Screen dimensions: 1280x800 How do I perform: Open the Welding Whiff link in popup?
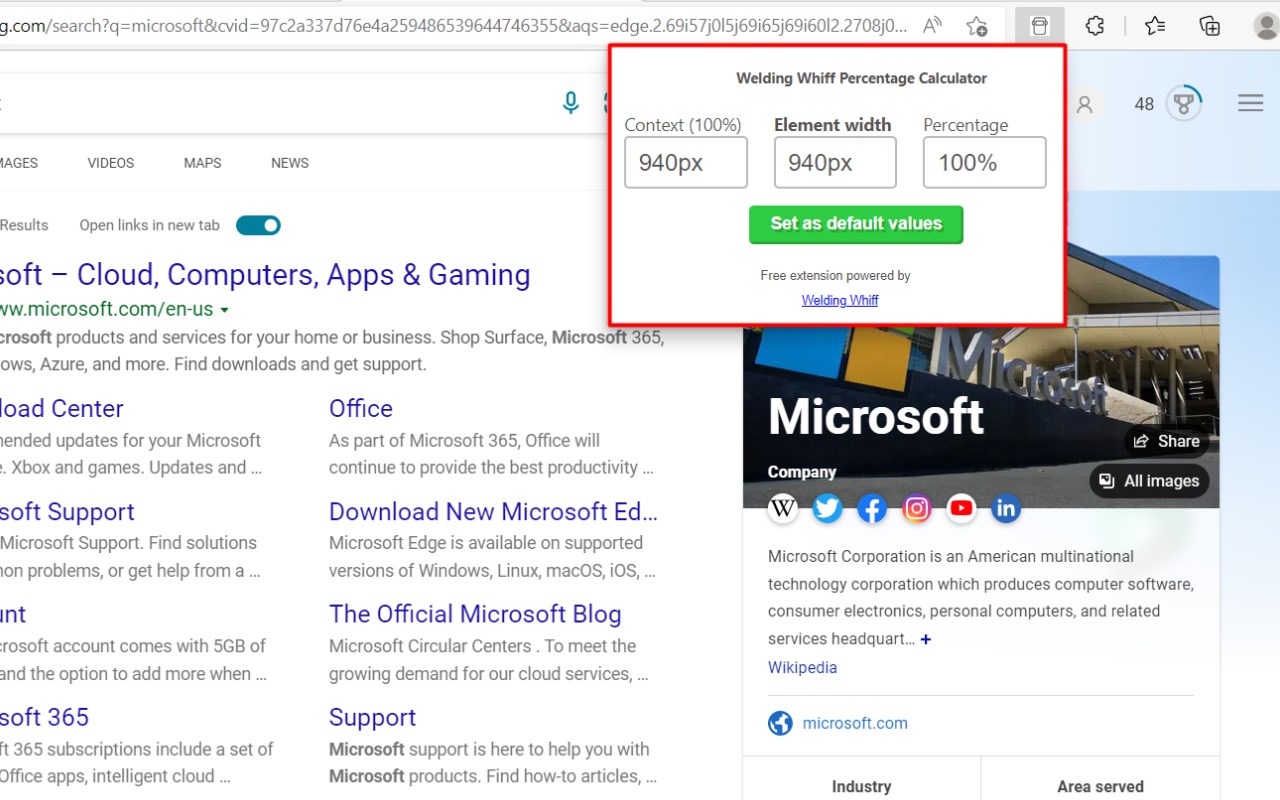point(840,300)
